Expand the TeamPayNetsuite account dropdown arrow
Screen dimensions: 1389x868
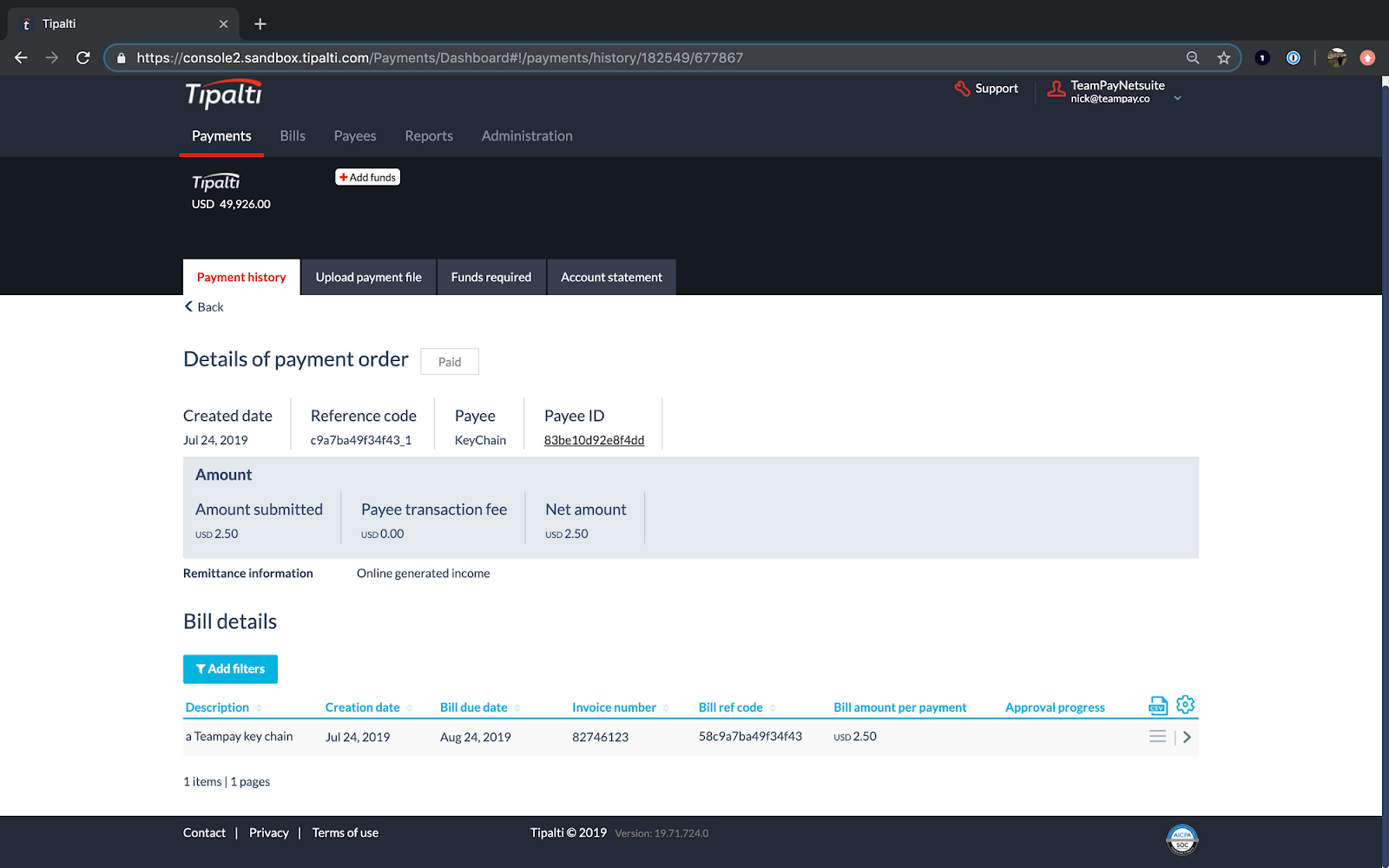[x=1178, y=98]
